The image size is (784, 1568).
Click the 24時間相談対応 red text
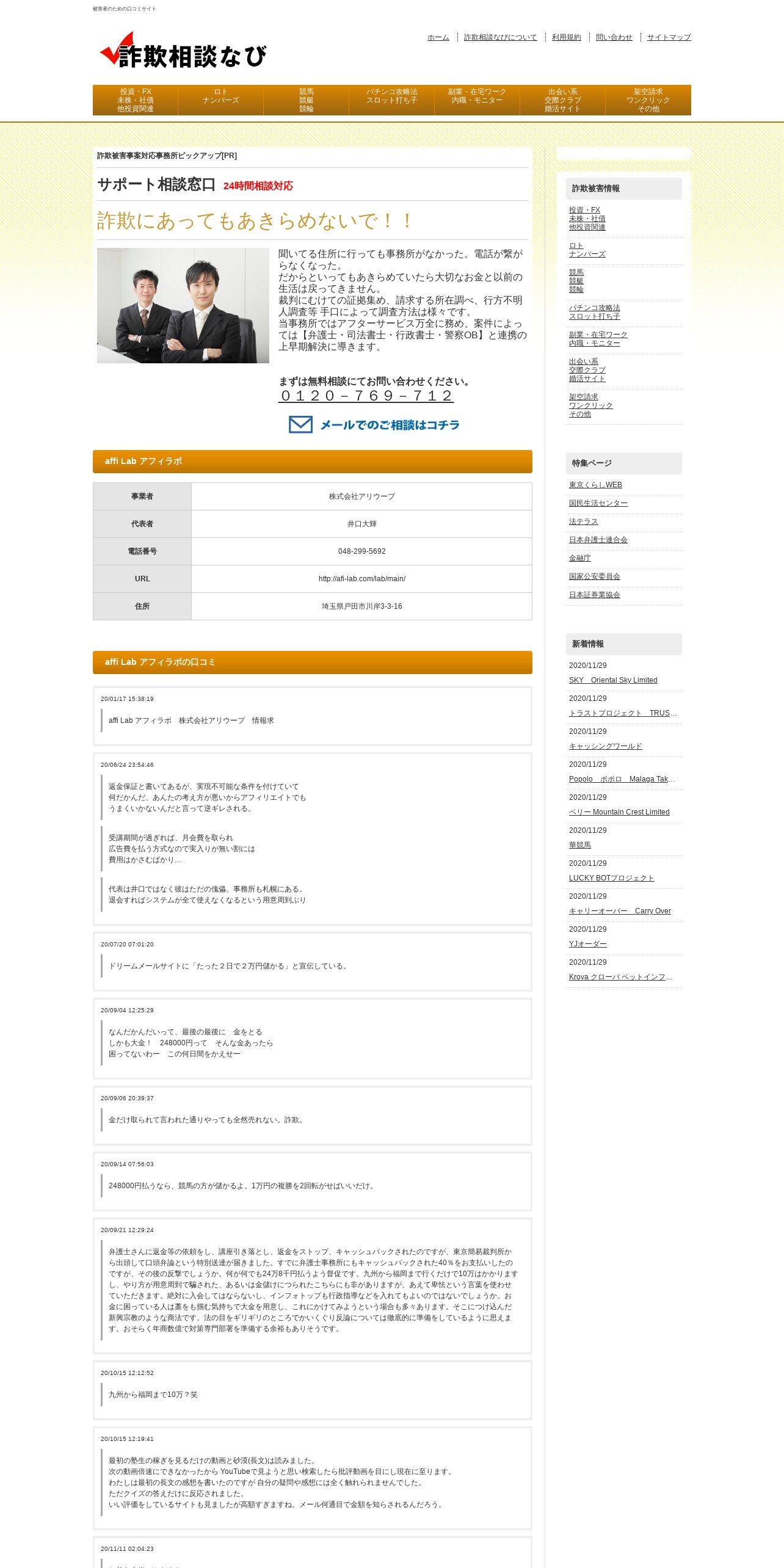click(258, 186)
